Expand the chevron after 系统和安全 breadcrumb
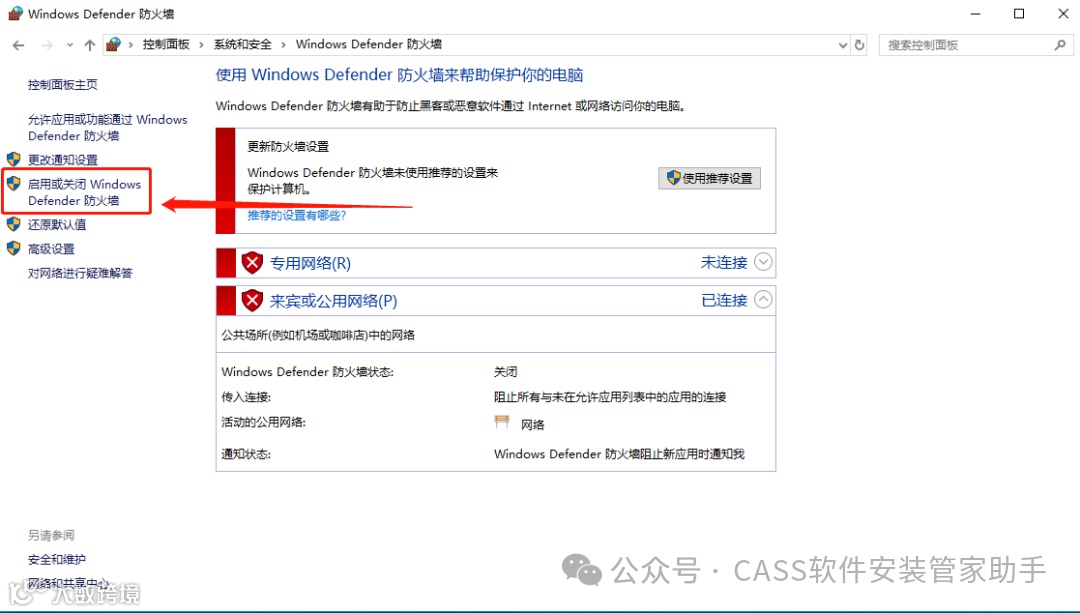 tap(283, 45)
